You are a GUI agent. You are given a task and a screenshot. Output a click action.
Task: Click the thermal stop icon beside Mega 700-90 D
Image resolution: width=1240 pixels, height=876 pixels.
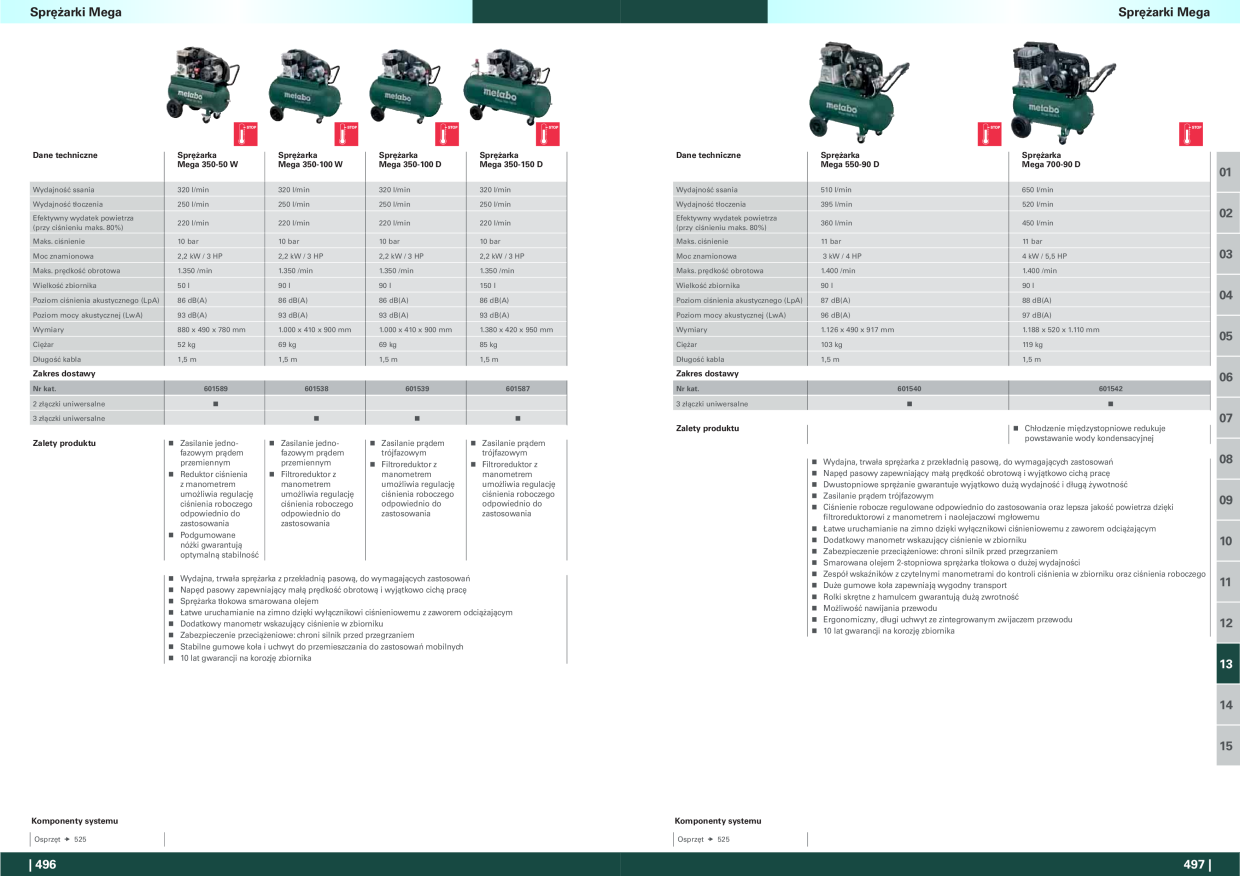click(1190, 133)
